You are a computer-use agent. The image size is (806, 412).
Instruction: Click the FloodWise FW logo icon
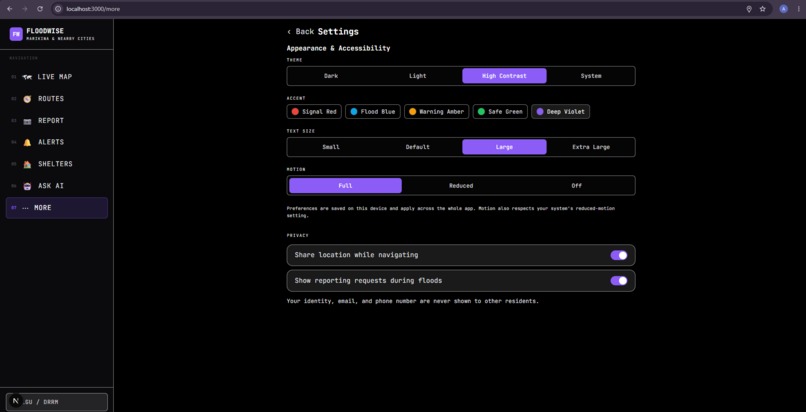(16, 34)
